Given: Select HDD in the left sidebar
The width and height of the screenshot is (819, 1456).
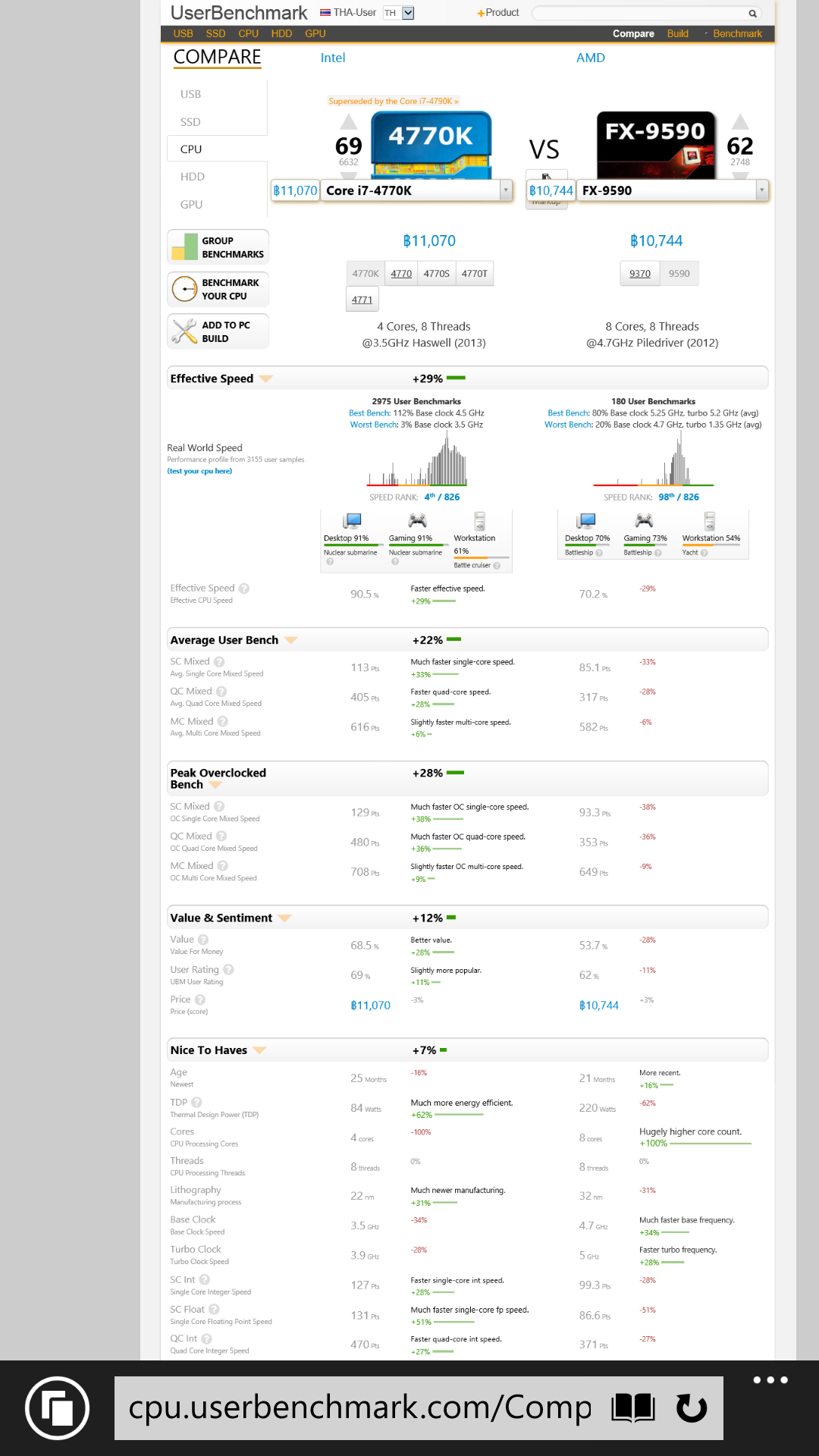Looking at the screenshot, I should pyautogui.click(x=193, y=177).
